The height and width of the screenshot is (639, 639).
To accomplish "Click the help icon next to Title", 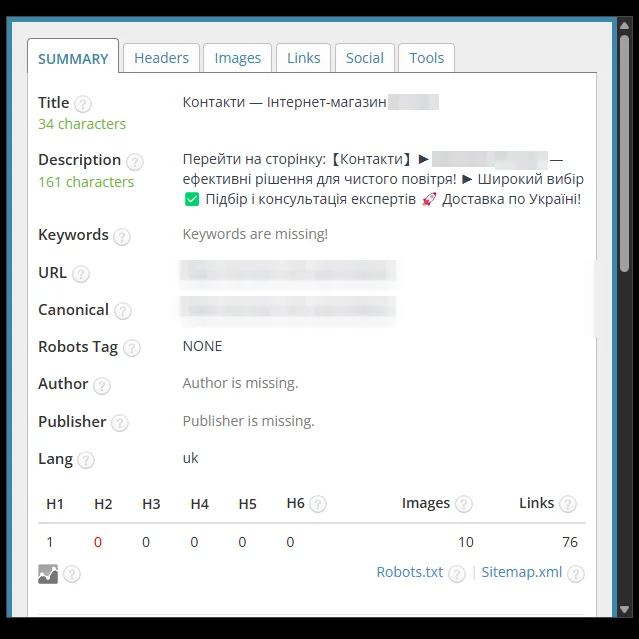I will click(x=83, y=104).
